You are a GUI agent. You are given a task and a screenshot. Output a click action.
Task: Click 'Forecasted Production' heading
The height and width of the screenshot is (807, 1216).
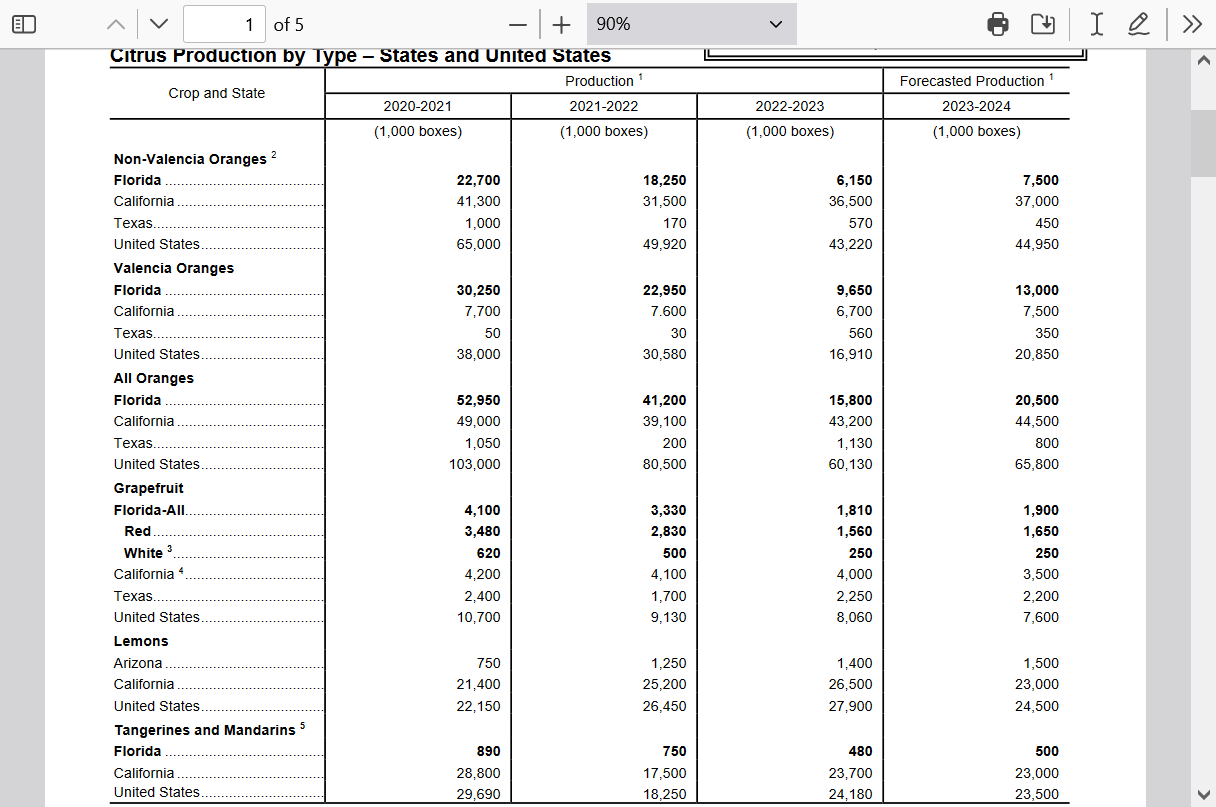click(972, 81)
